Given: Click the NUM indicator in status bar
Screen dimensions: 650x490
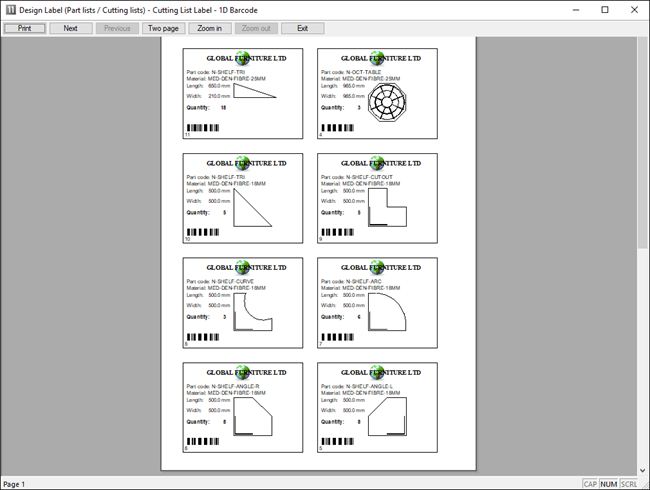Looking at the screenshot, I should [608, 484].
